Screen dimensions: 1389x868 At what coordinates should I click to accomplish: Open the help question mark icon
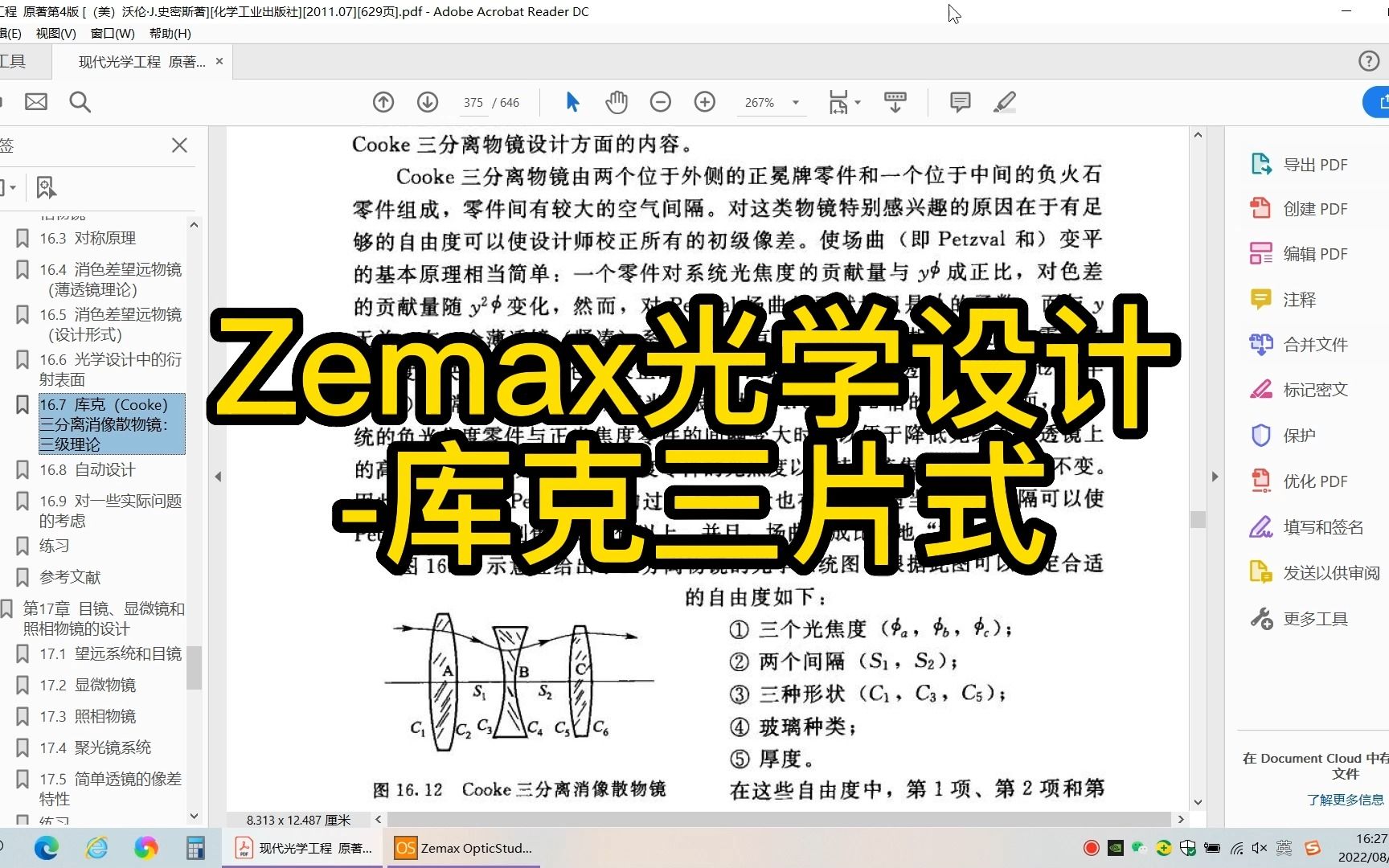[1368, 61]
